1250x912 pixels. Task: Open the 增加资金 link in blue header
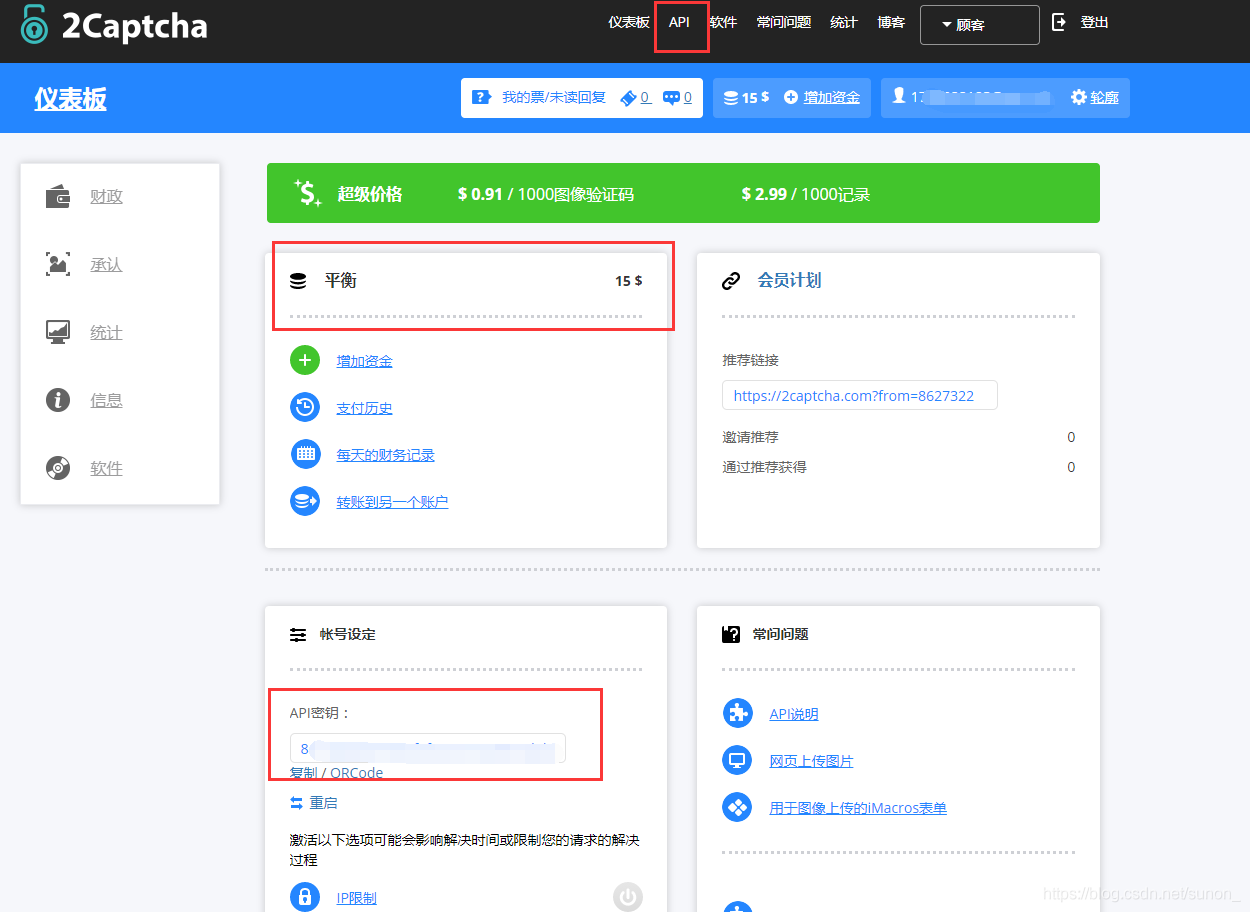831,98
